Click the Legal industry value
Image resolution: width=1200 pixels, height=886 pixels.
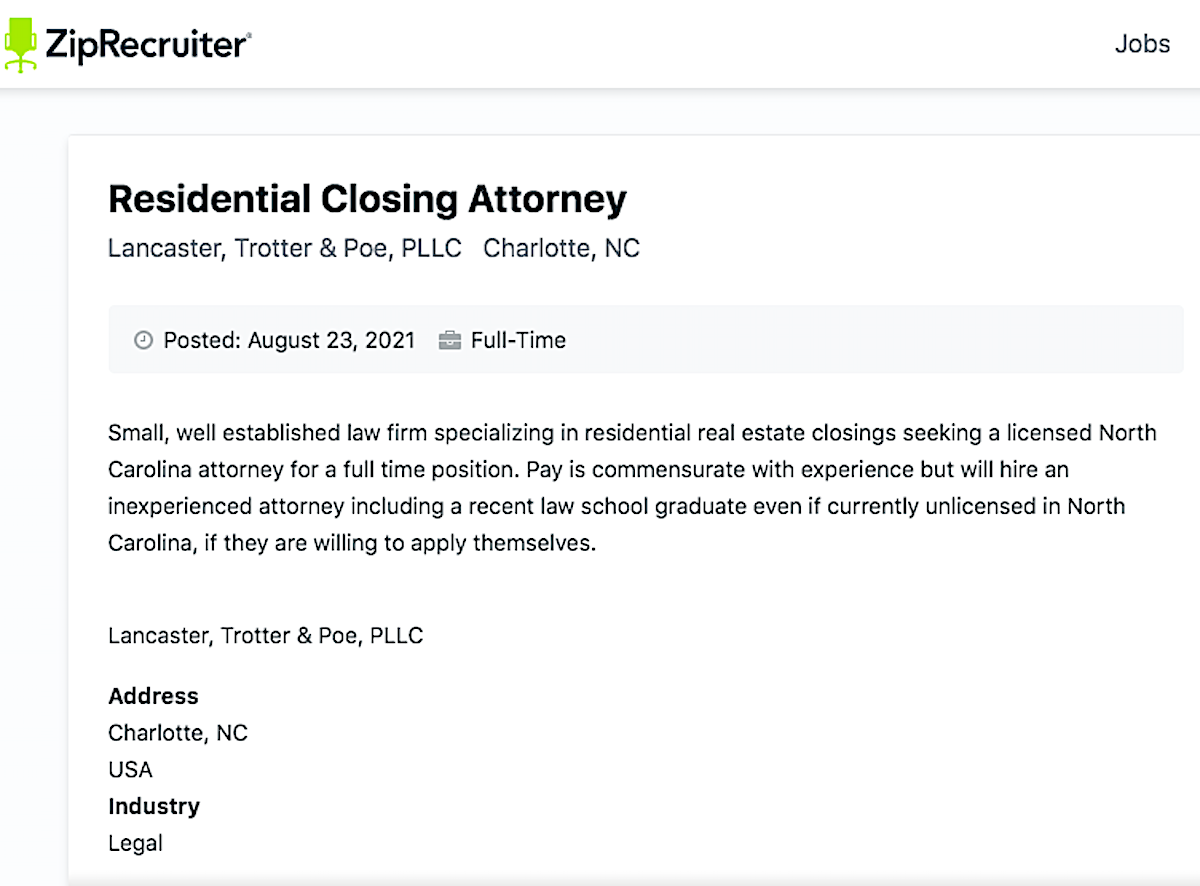135,843
